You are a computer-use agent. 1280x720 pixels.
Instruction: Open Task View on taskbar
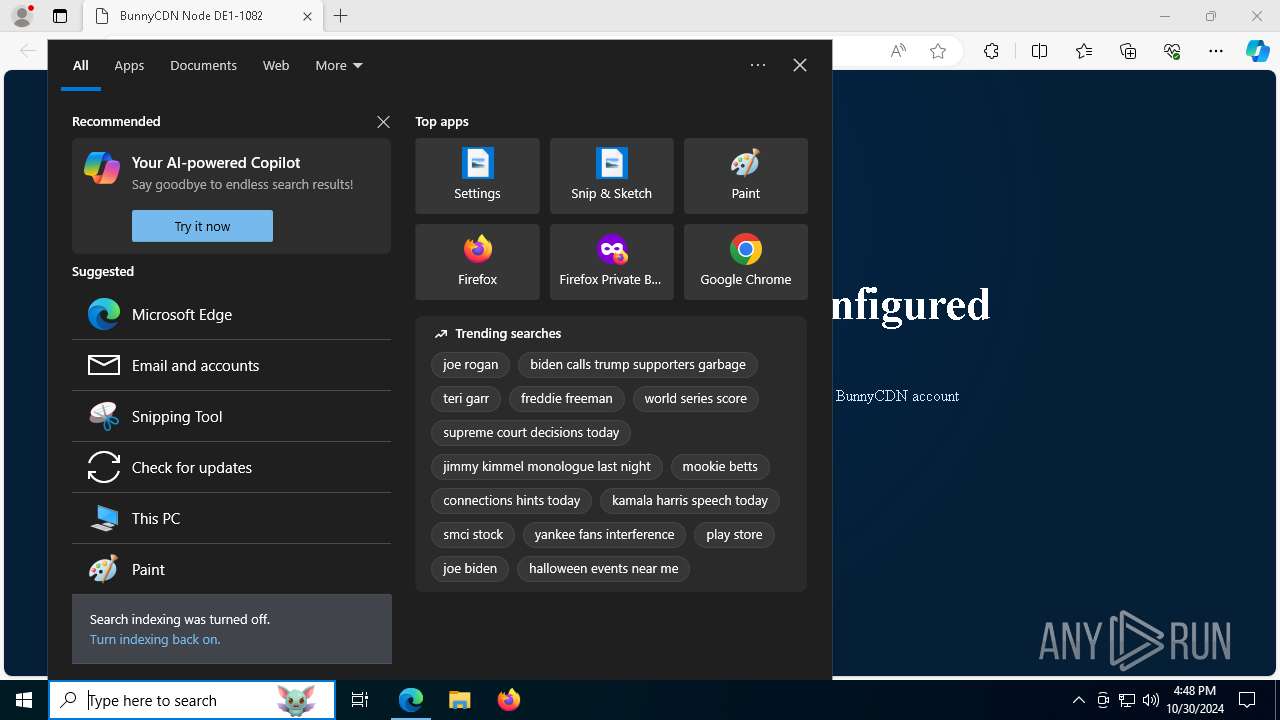(x=360, y=700)
